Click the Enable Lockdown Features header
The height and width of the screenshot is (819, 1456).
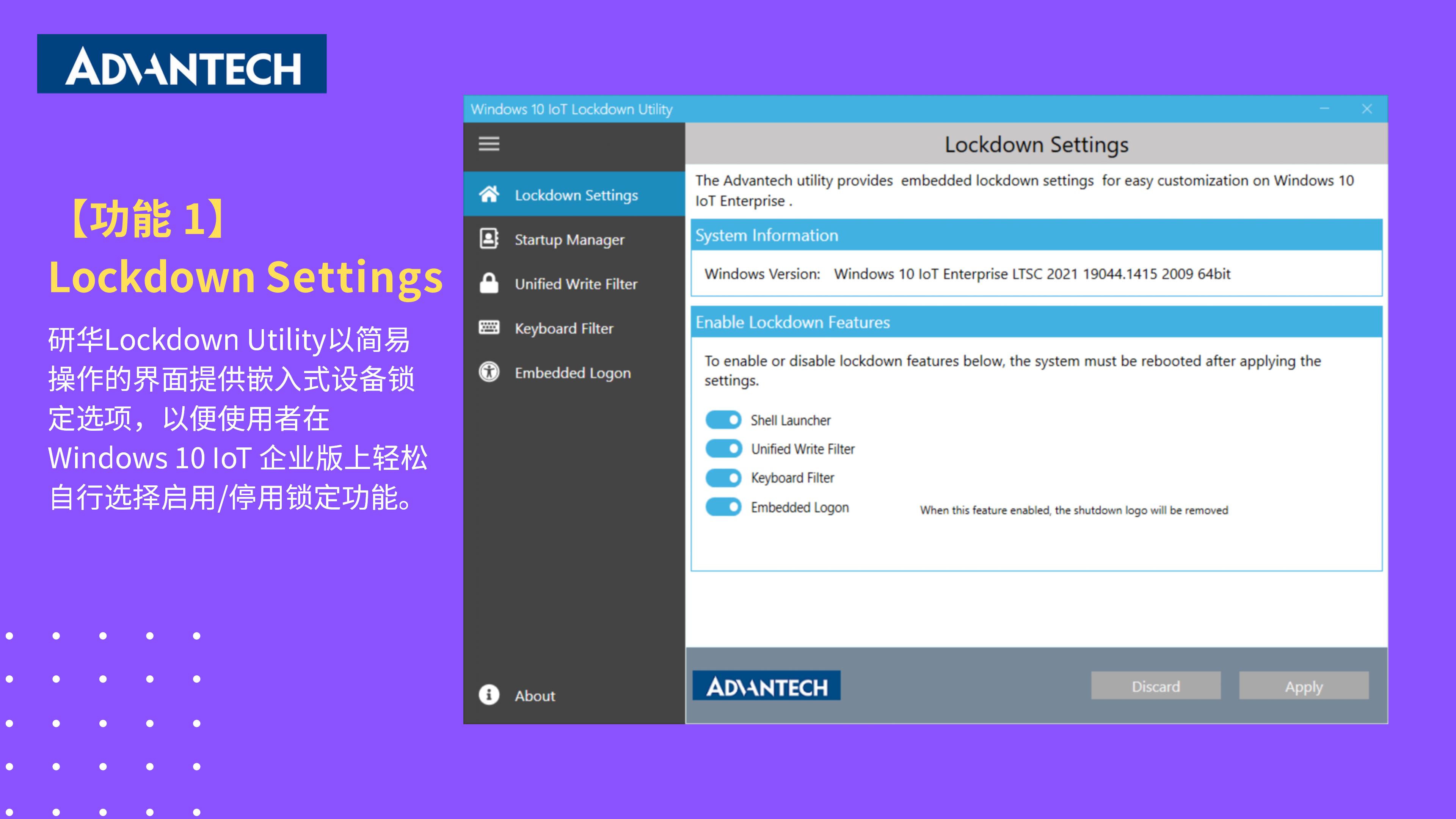pos(1037,322)
